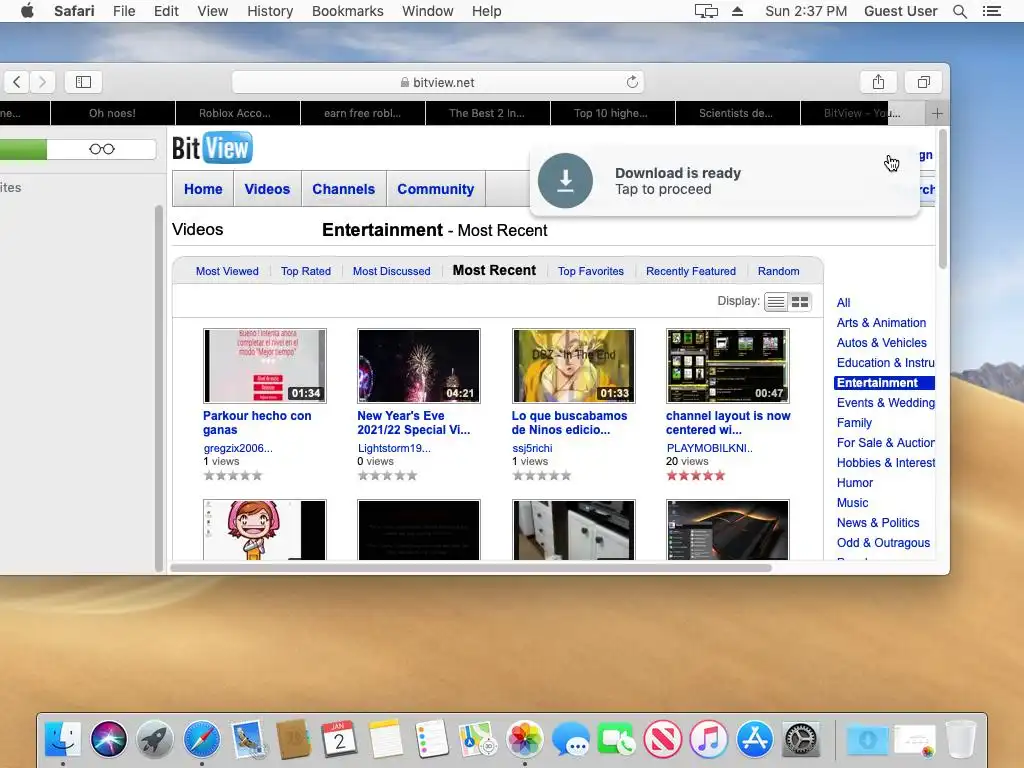Switch to 'Scientists de...' tab
The image size is (1024, 768).
coord(738,114)
